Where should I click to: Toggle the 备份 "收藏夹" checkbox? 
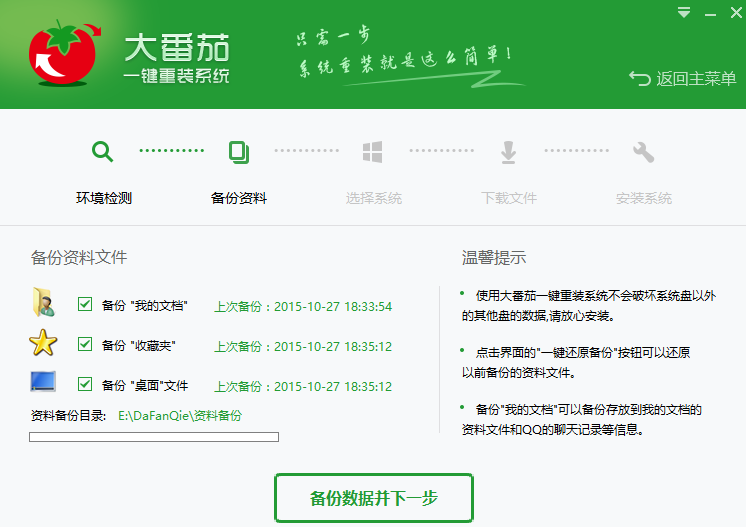point(85,344)
